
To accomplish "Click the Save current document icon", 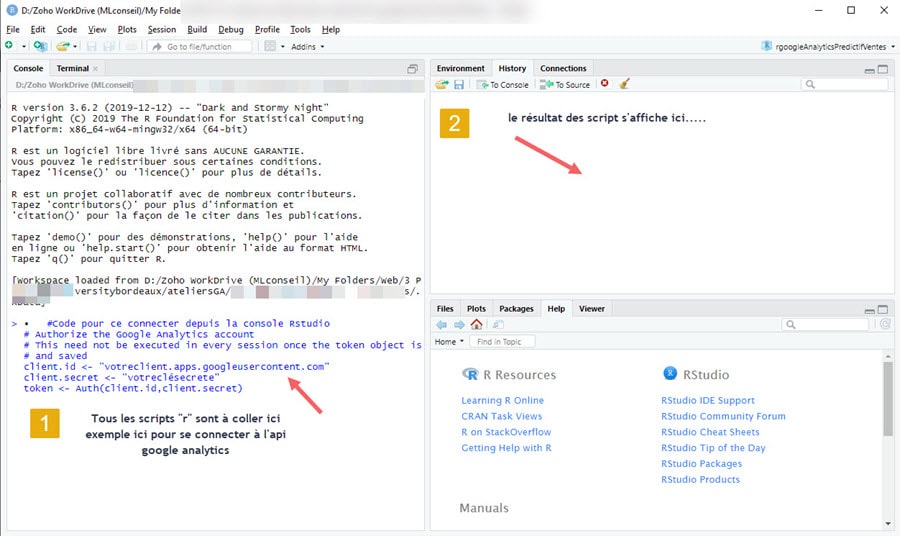I will click(91, 46).
